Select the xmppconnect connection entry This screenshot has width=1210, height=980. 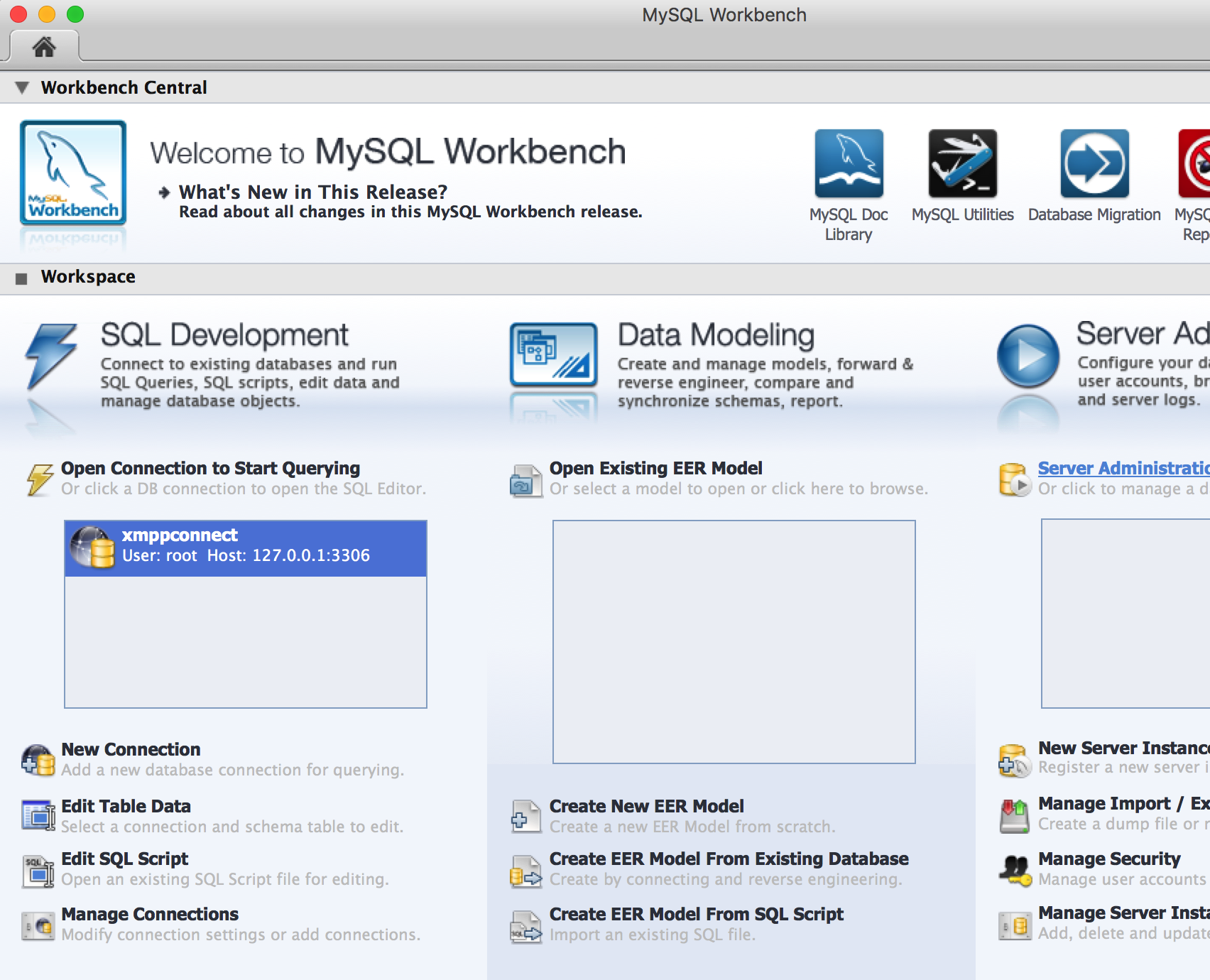[x=246, y=548]
